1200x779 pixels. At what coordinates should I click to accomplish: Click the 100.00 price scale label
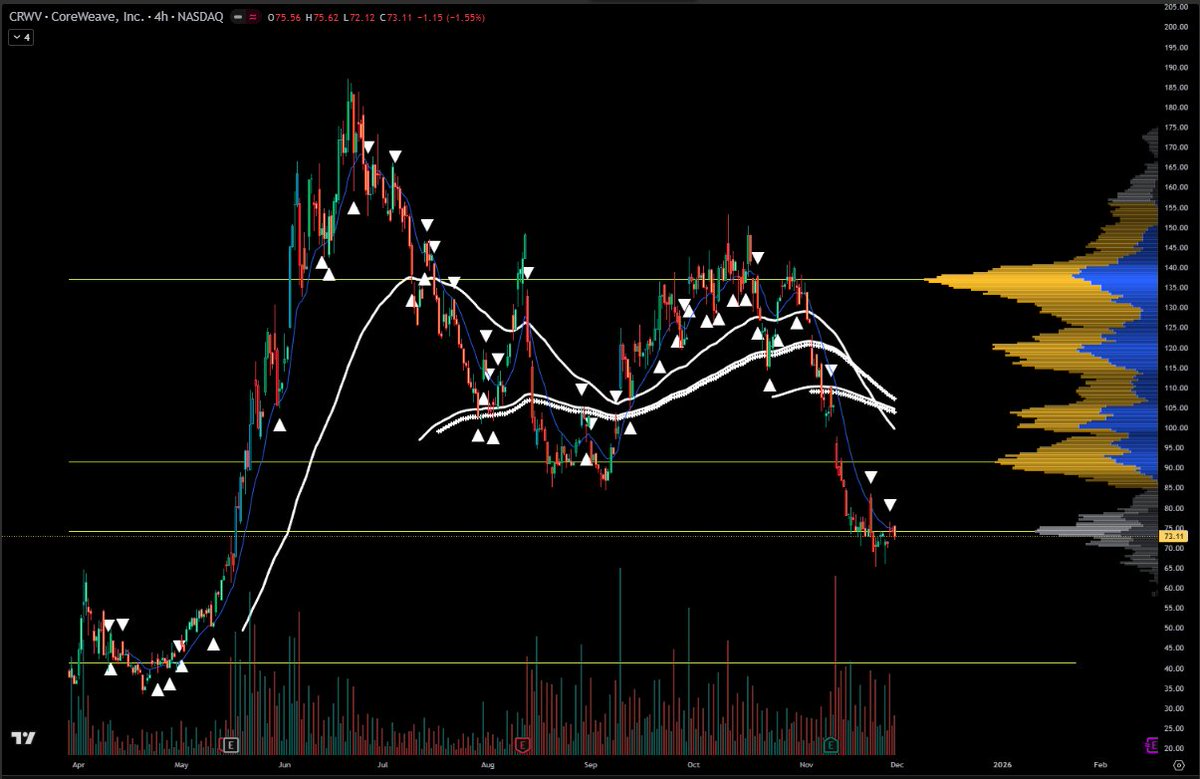click(x=1174, y=428)
